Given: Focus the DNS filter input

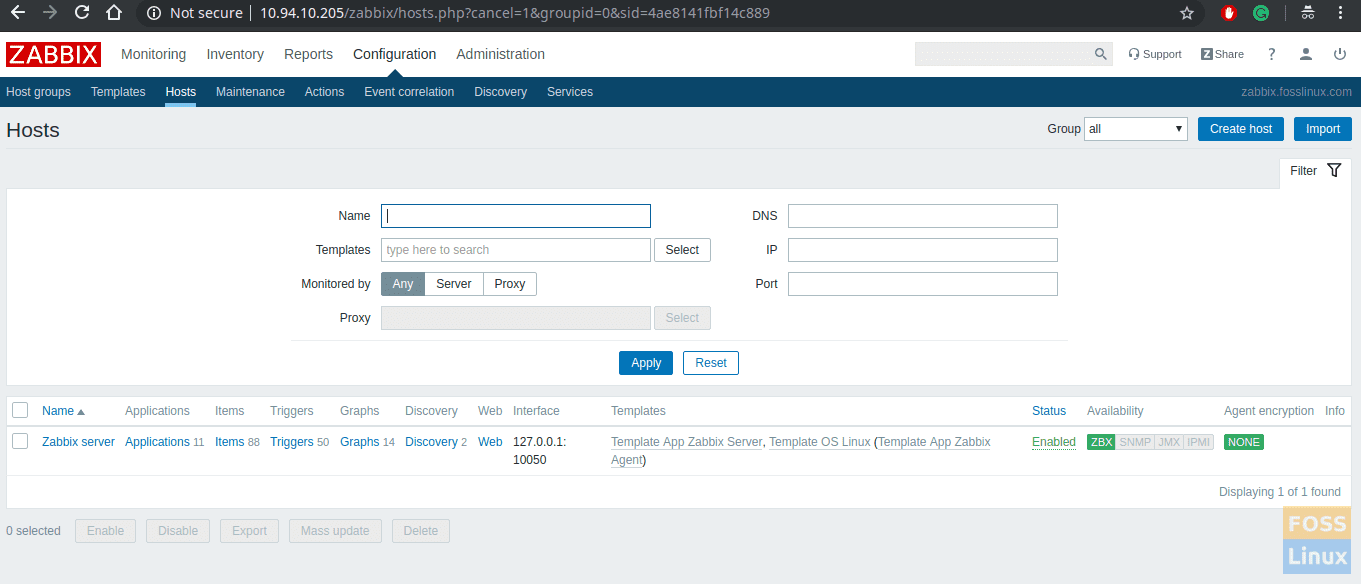Looking at the screenshot, I should click(x=923, y=216).
